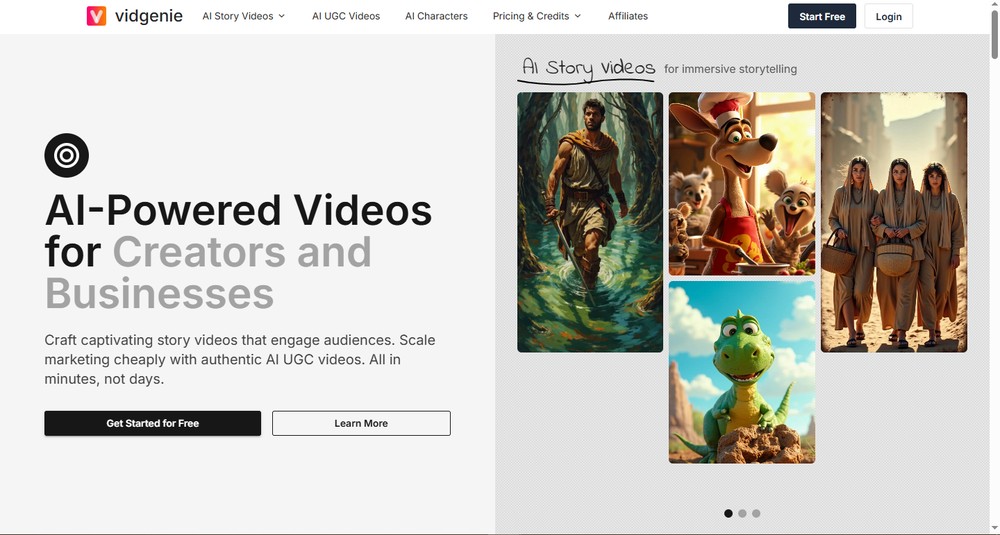Open the three robed women thumbnail
This screenshot has height=535, width=1000.
click(894, 222)
